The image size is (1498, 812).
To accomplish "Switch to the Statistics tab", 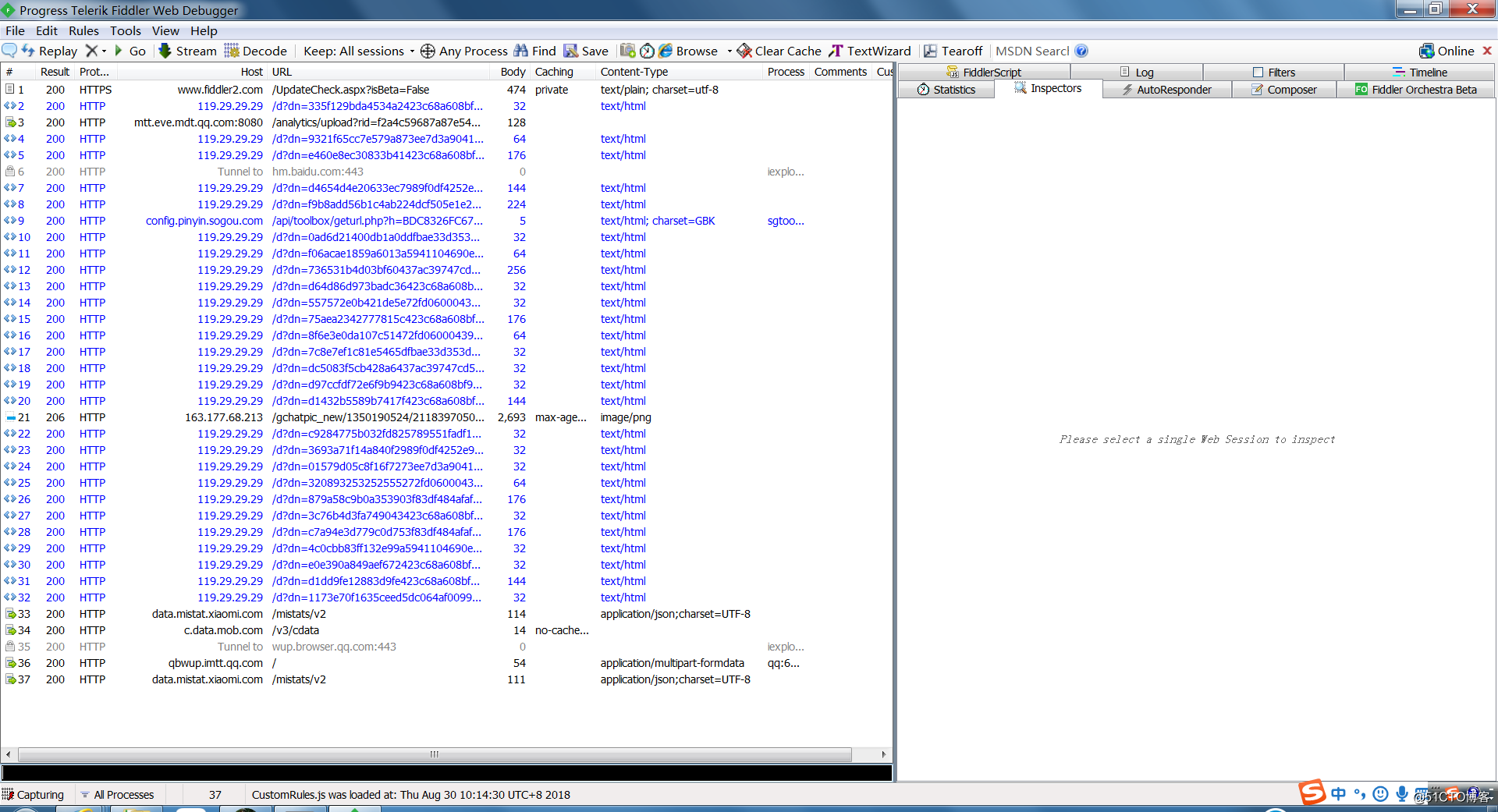I will pyautogui.click(x=946, y=90).
